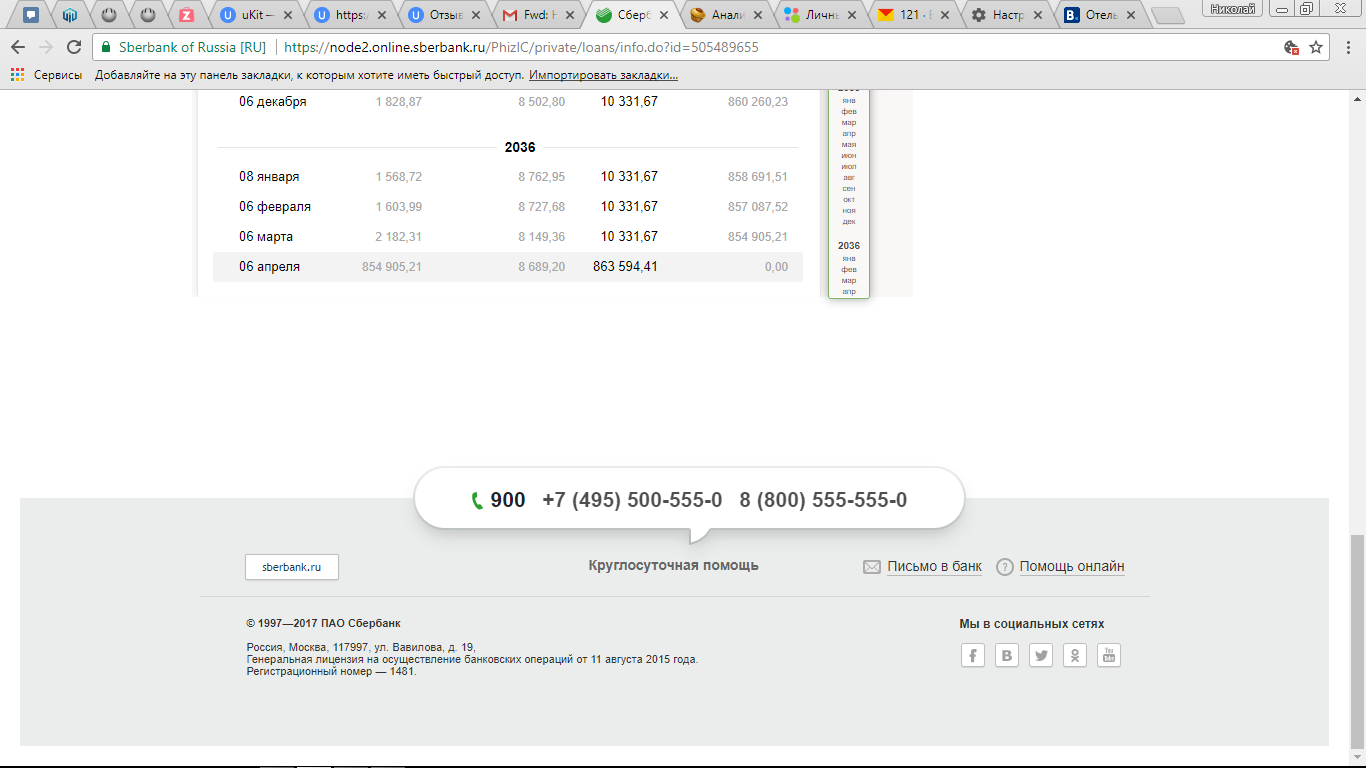Click the Николай profile button

(1232, 8)
